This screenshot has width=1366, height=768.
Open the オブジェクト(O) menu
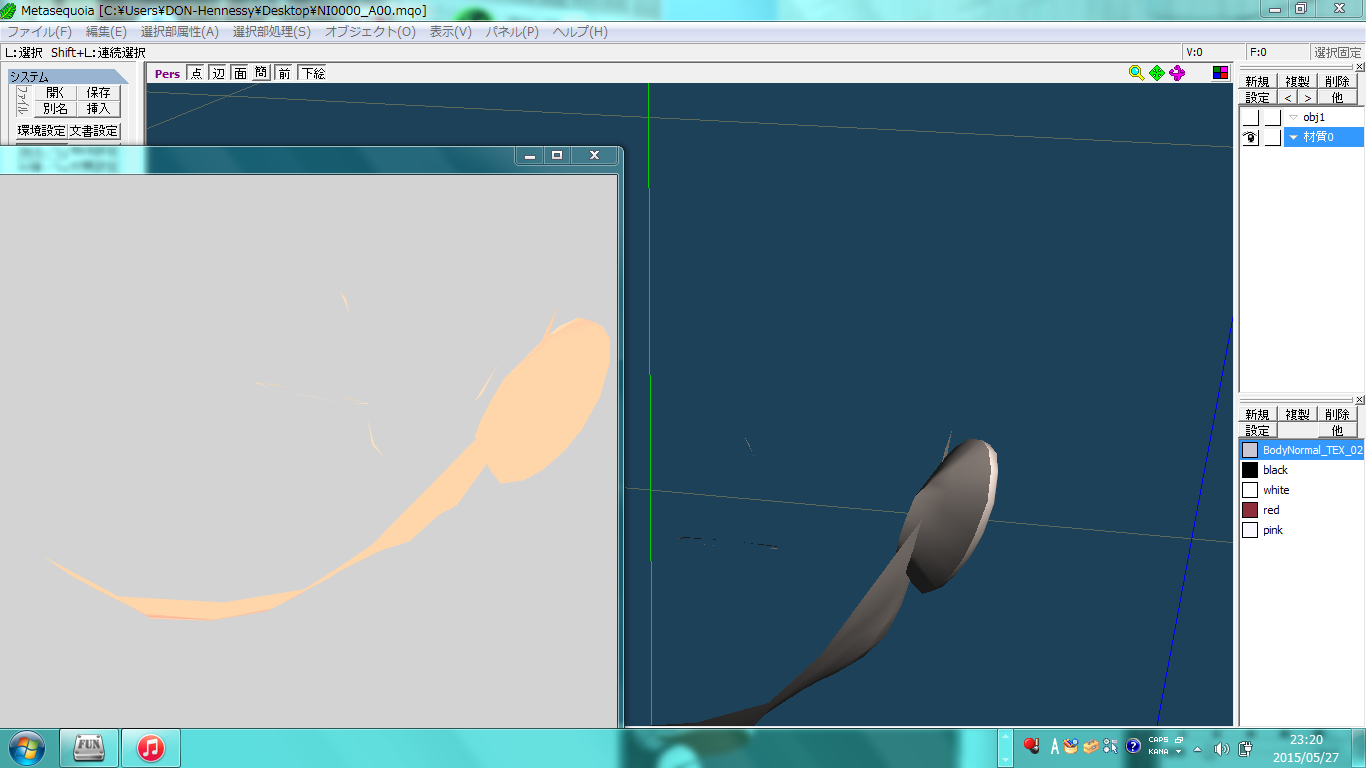point(370,32)
